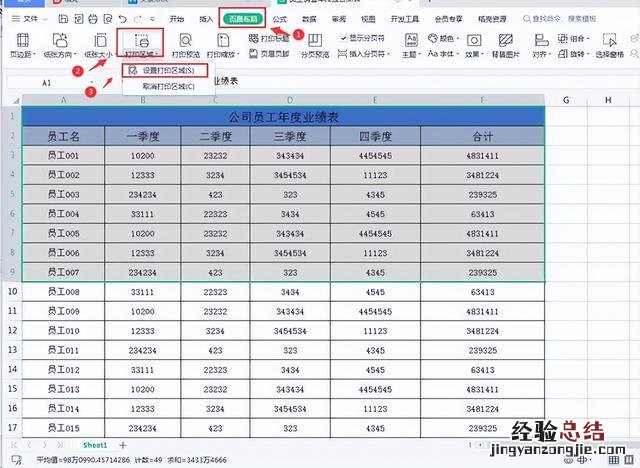Switch to the 公式 Formulas tab
Image resolution: width=640 pixels, height=468 pixels.
[x=280, y=19]
